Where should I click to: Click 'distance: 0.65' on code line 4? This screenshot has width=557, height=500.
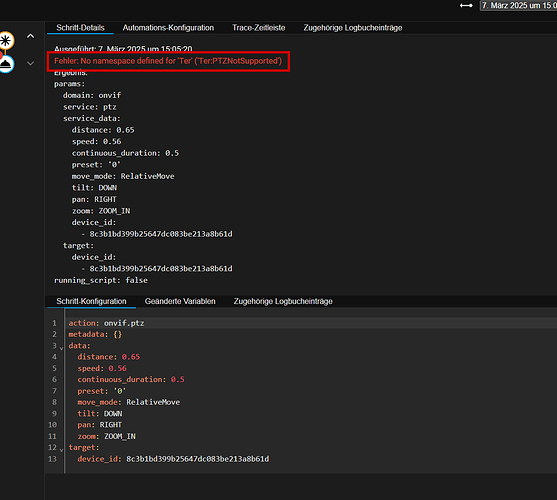coord(109,357)
